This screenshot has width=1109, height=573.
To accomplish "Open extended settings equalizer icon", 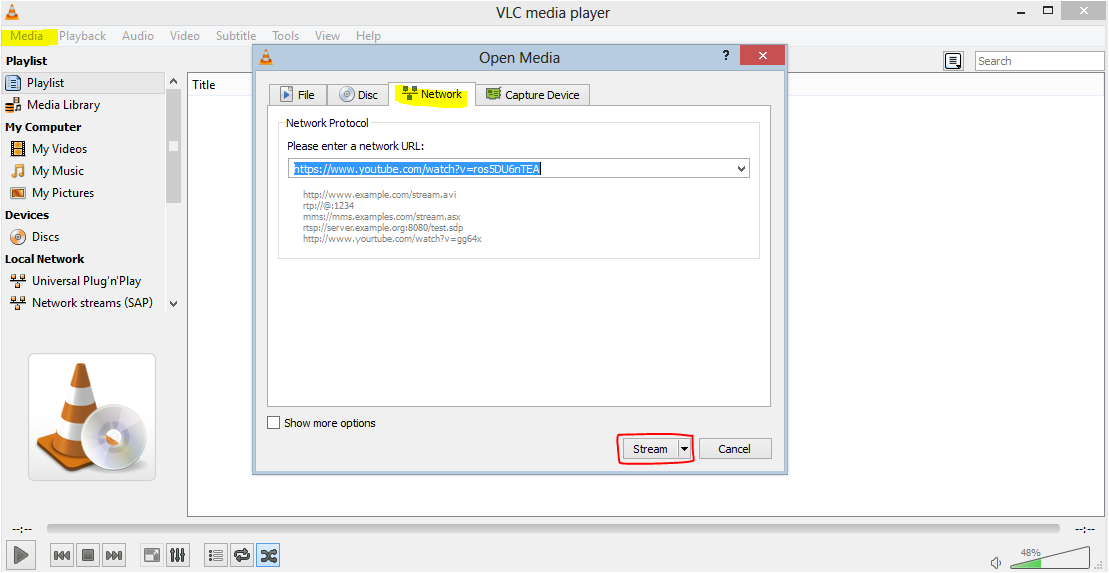I will (x=178, y=555).
